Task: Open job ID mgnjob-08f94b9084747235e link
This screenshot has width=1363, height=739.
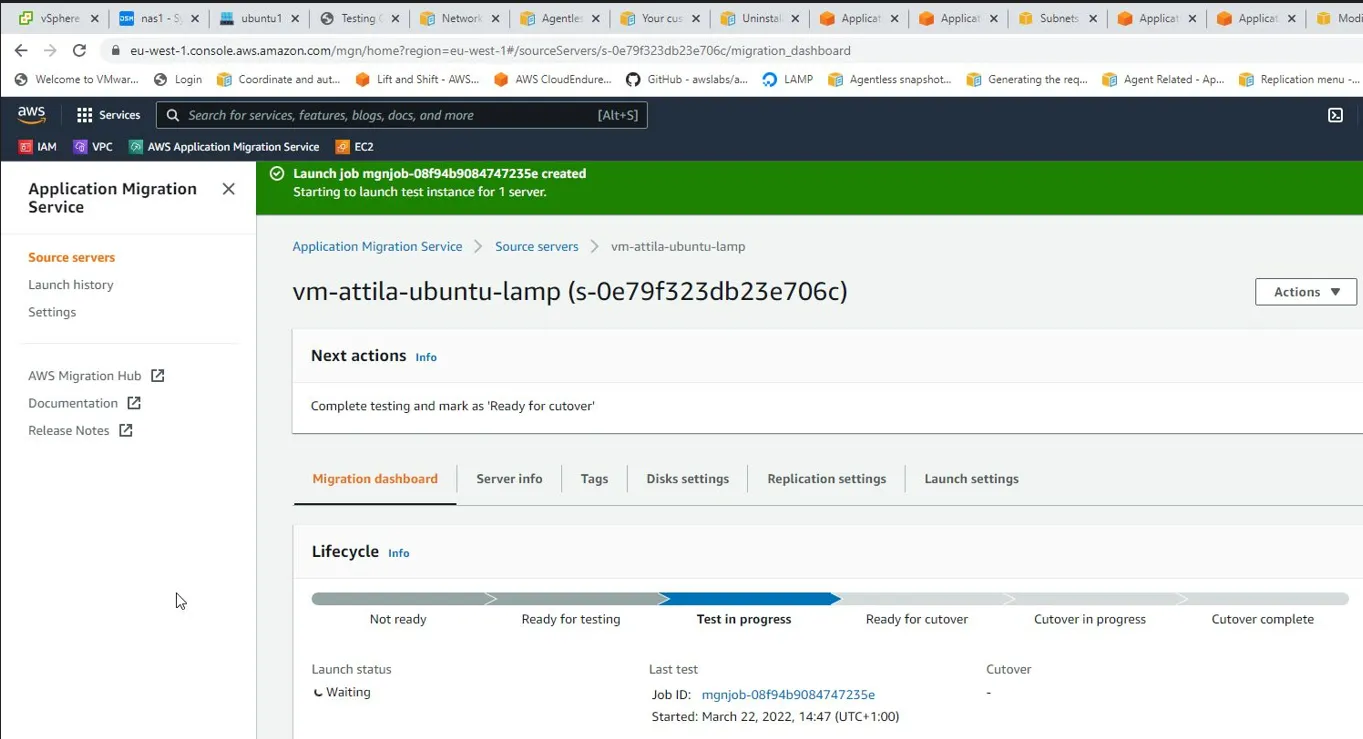Action: [788, 694]
